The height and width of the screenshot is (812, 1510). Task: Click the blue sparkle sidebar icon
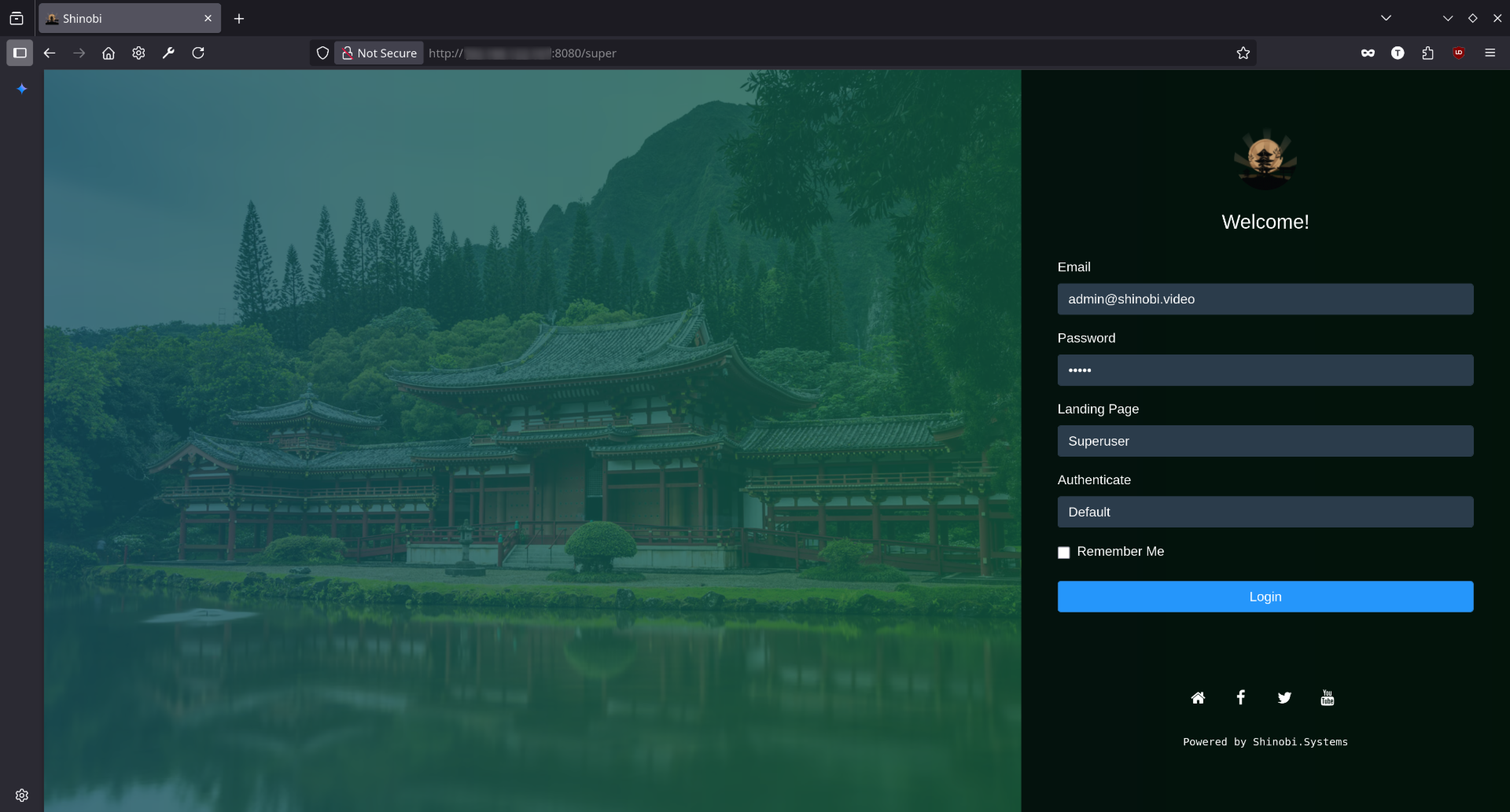click(22, 88)
